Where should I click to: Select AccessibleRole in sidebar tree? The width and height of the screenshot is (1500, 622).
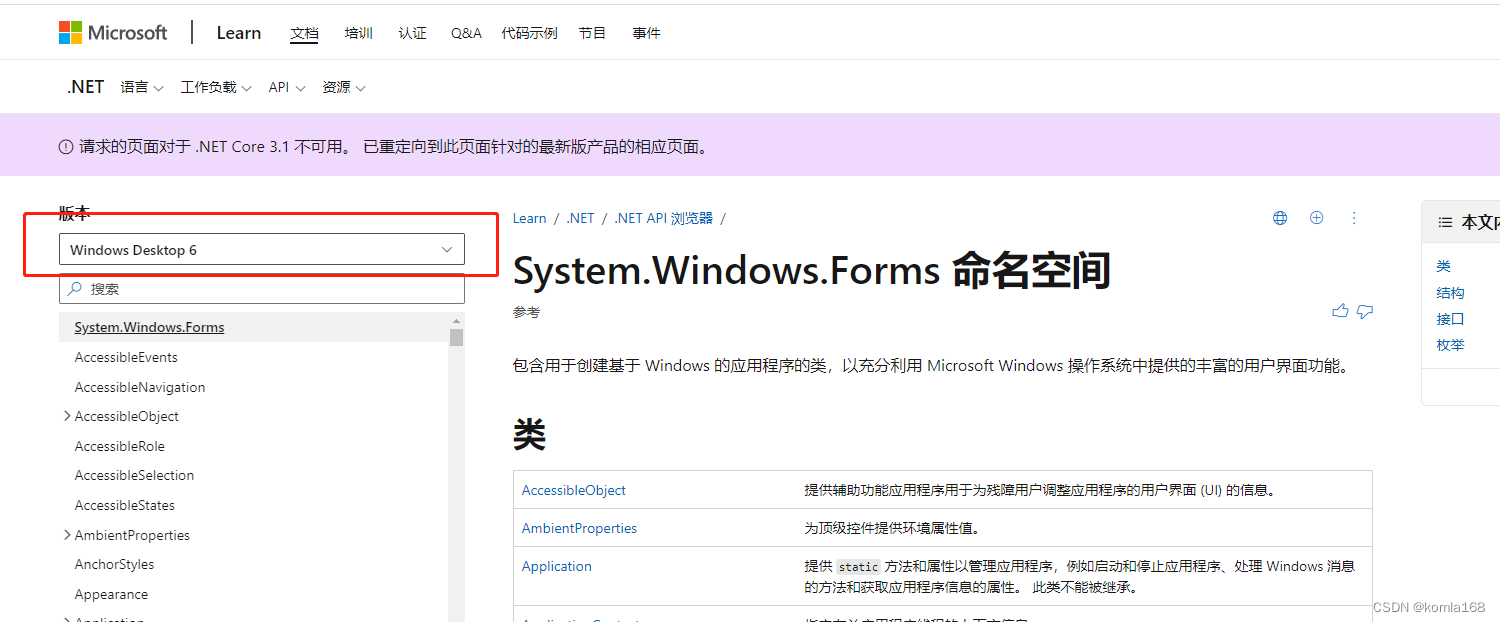[x=120, y=446]
